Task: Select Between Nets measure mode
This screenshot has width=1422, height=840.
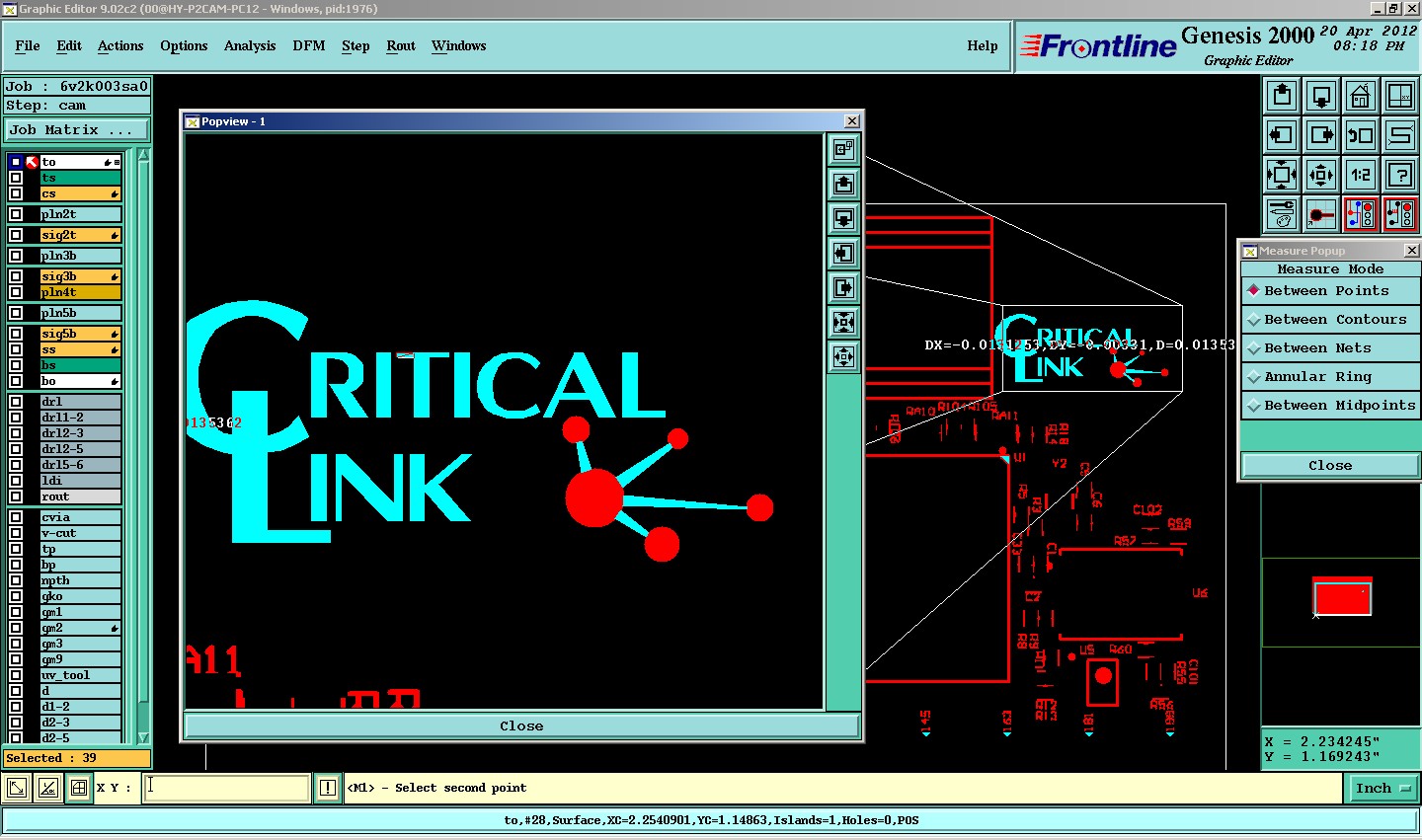Action: [1330, 348]
